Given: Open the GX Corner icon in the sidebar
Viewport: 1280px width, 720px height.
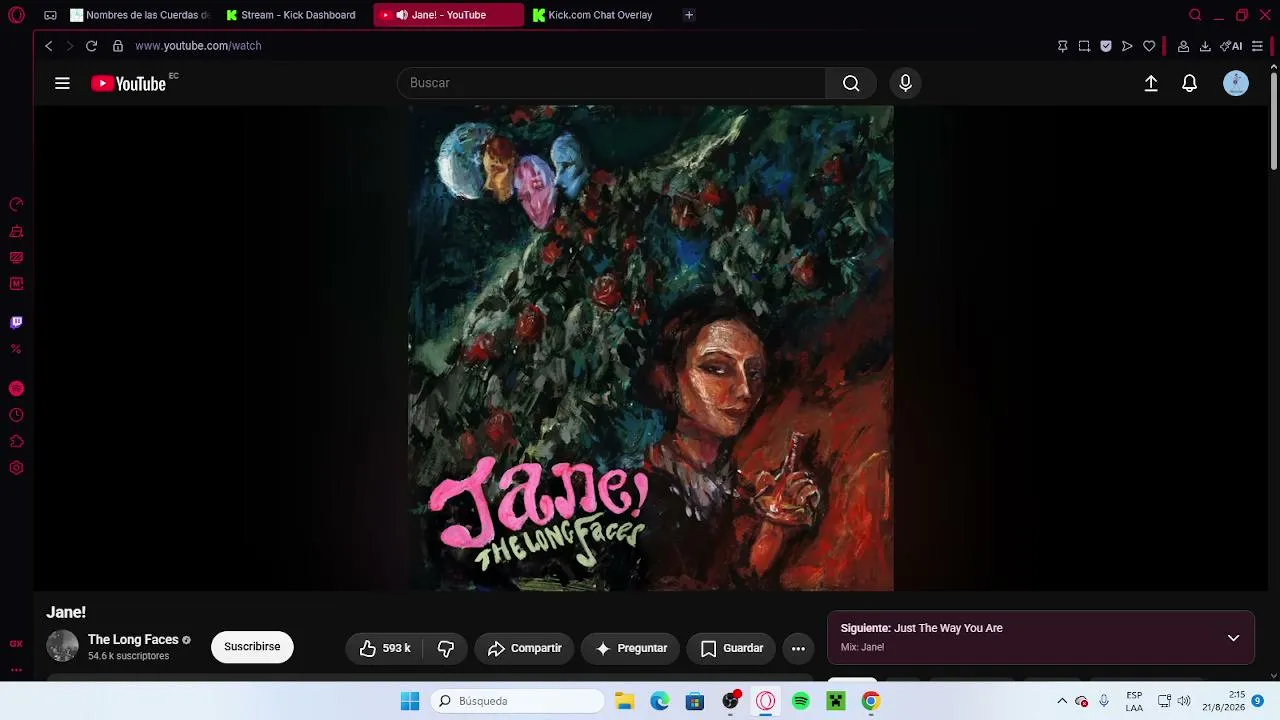Looking at the screenshot, I should 16,644.
